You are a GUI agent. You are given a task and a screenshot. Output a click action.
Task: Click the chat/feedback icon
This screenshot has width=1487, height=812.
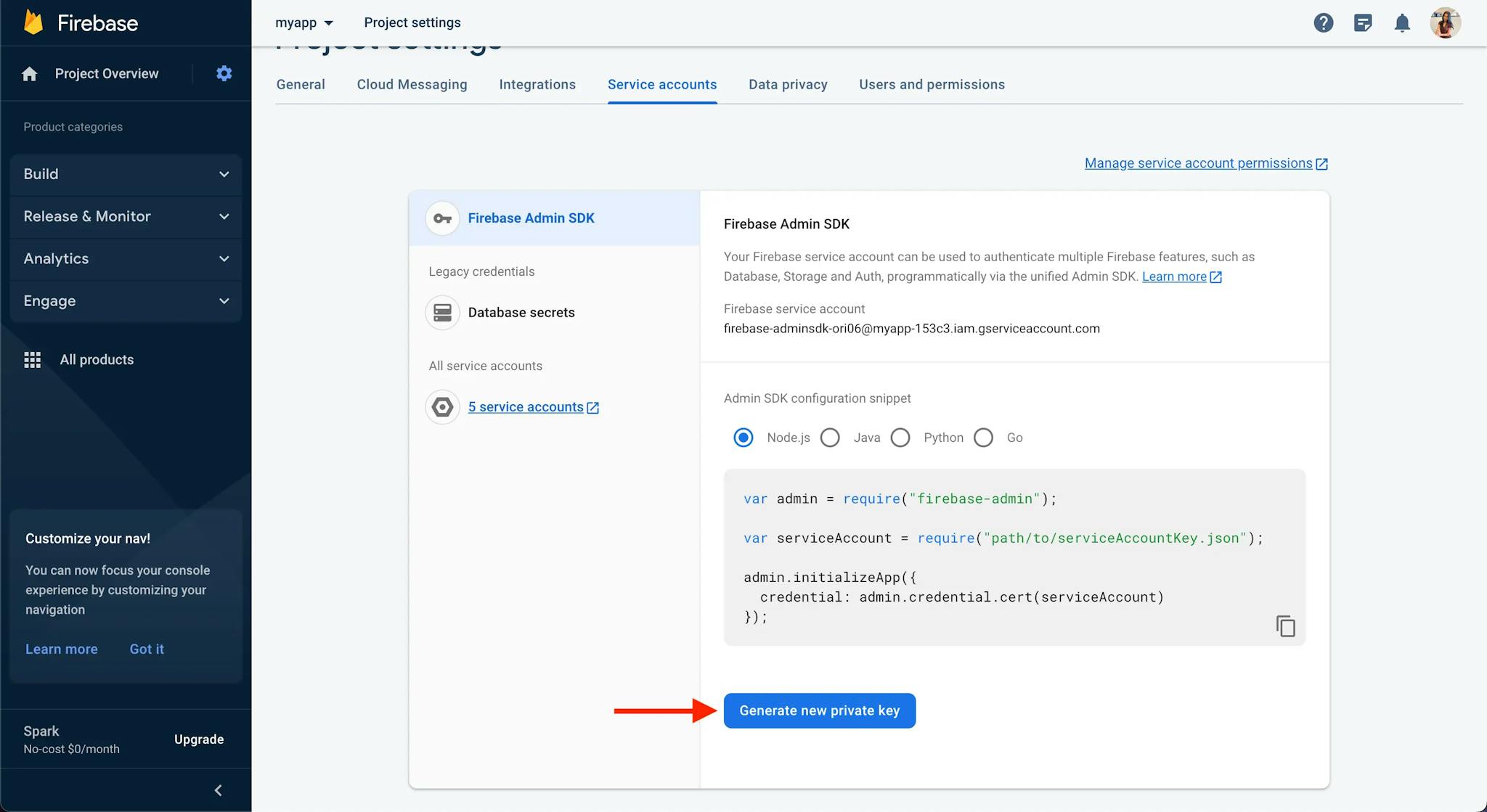click(x=1362, y=22)
